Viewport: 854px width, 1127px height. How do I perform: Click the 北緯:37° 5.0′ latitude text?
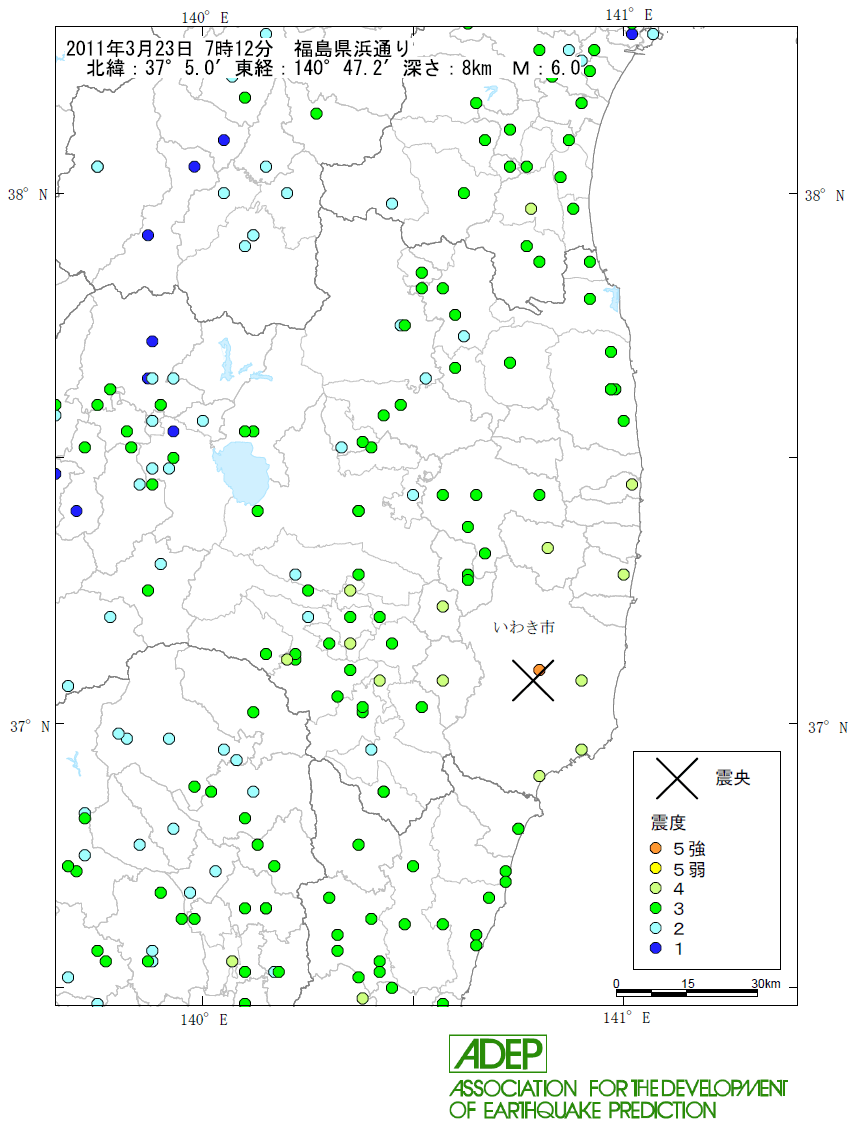click(155, 68)
